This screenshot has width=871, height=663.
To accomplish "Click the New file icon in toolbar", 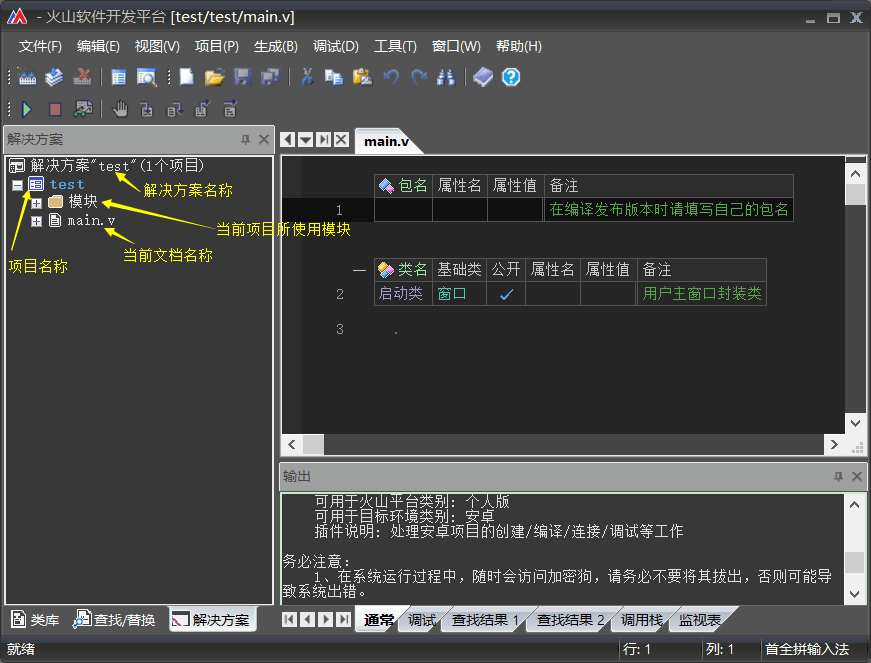I will (x=186, y=77).
